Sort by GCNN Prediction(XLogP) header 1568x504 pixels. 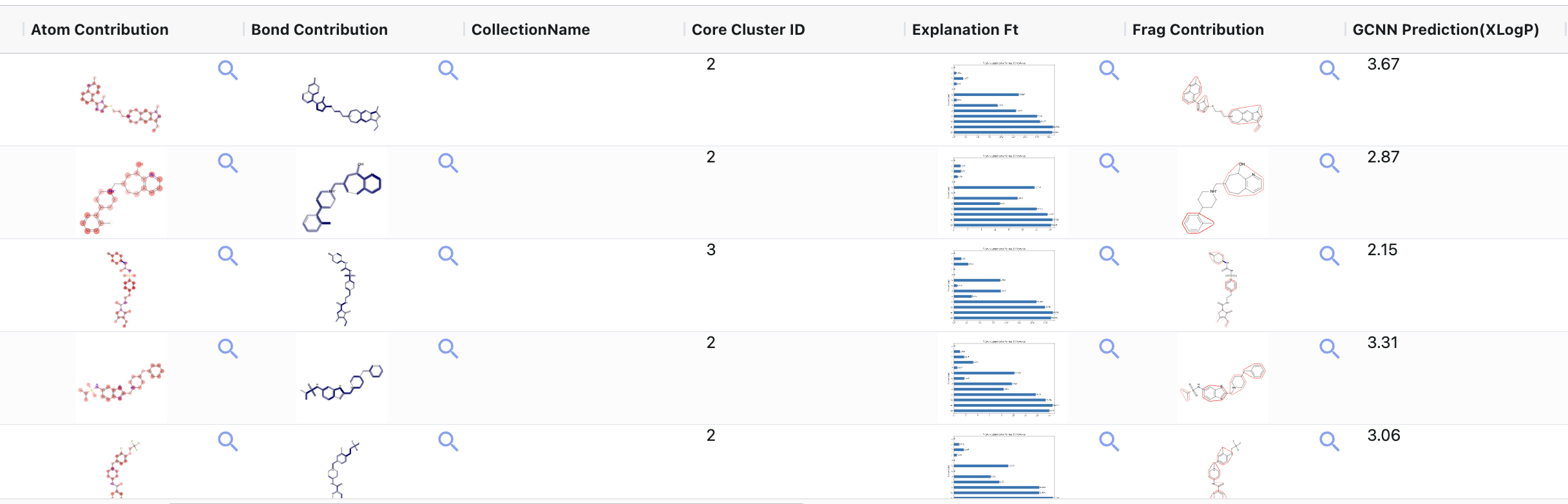(1446, 30)
